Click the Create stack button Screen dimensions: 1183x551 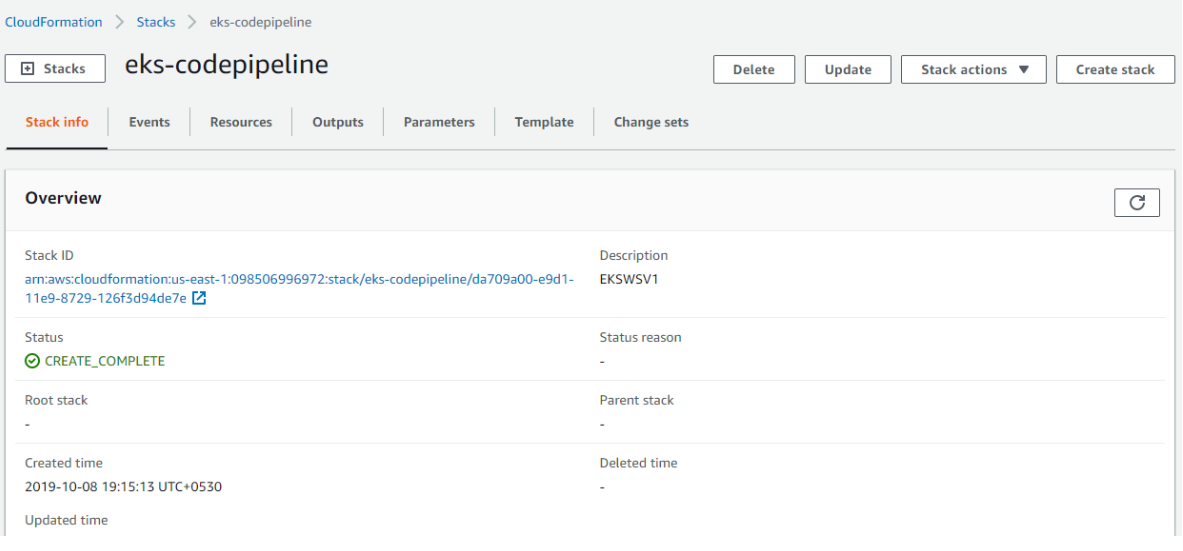1115,69
